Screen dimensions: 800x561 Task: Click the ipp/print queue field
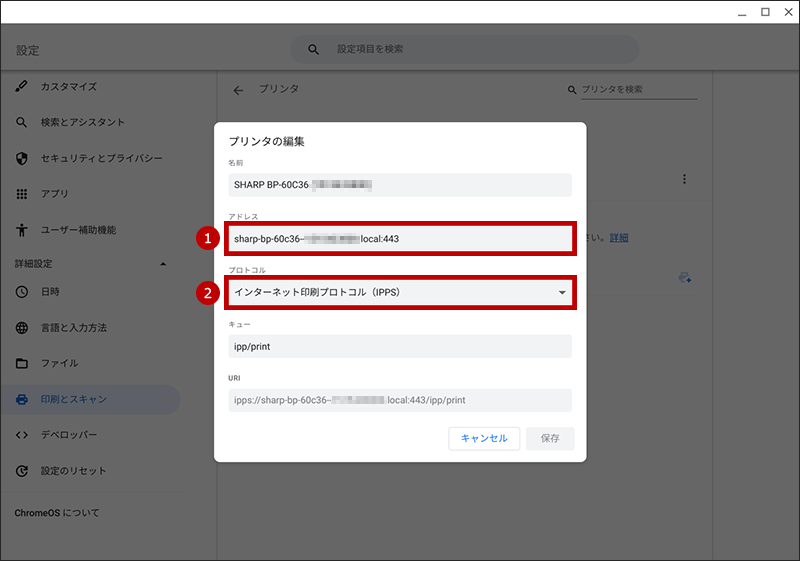pyautogui.click(x=400, y=346)
